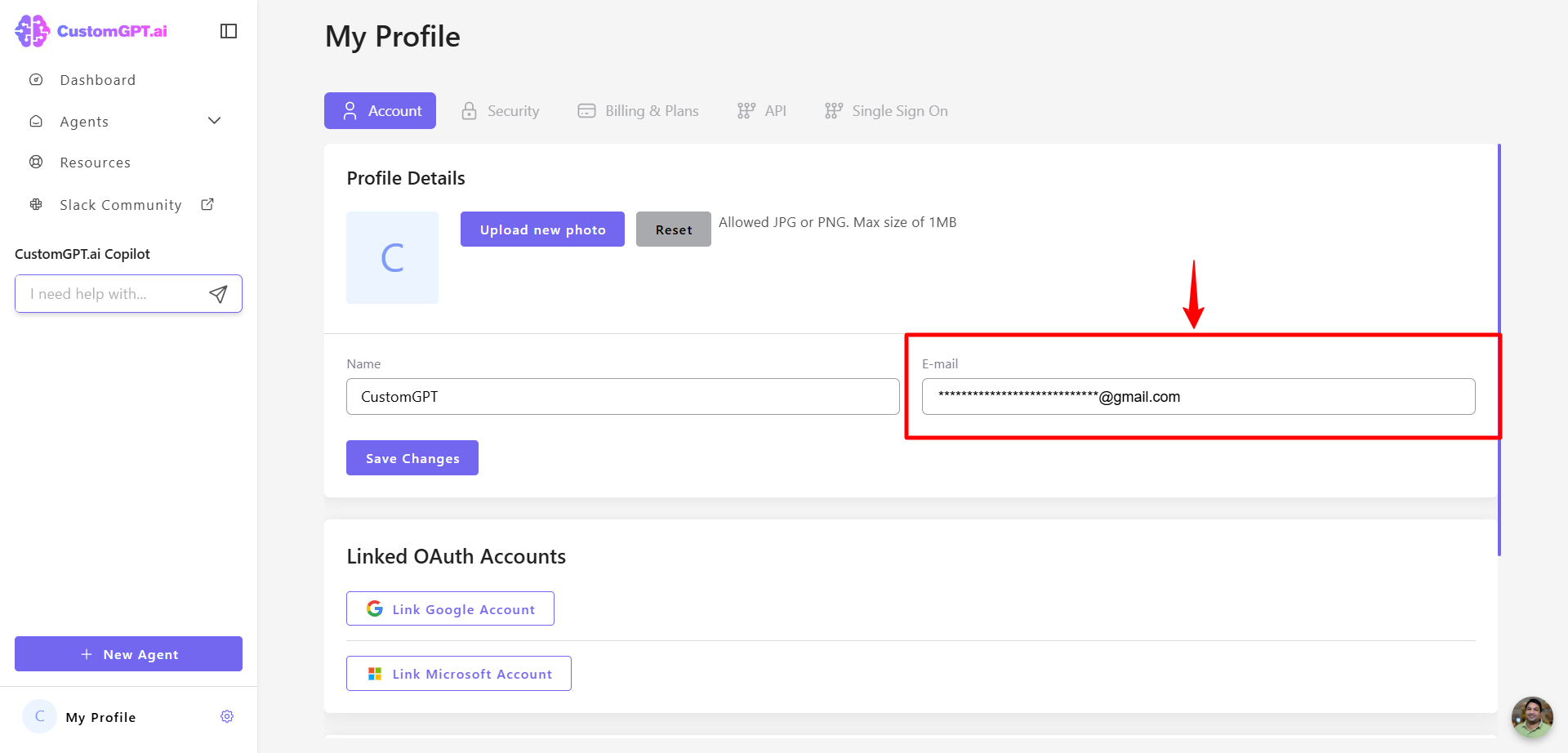
Task: Save Changes to profile details
Action: point(412,458)
